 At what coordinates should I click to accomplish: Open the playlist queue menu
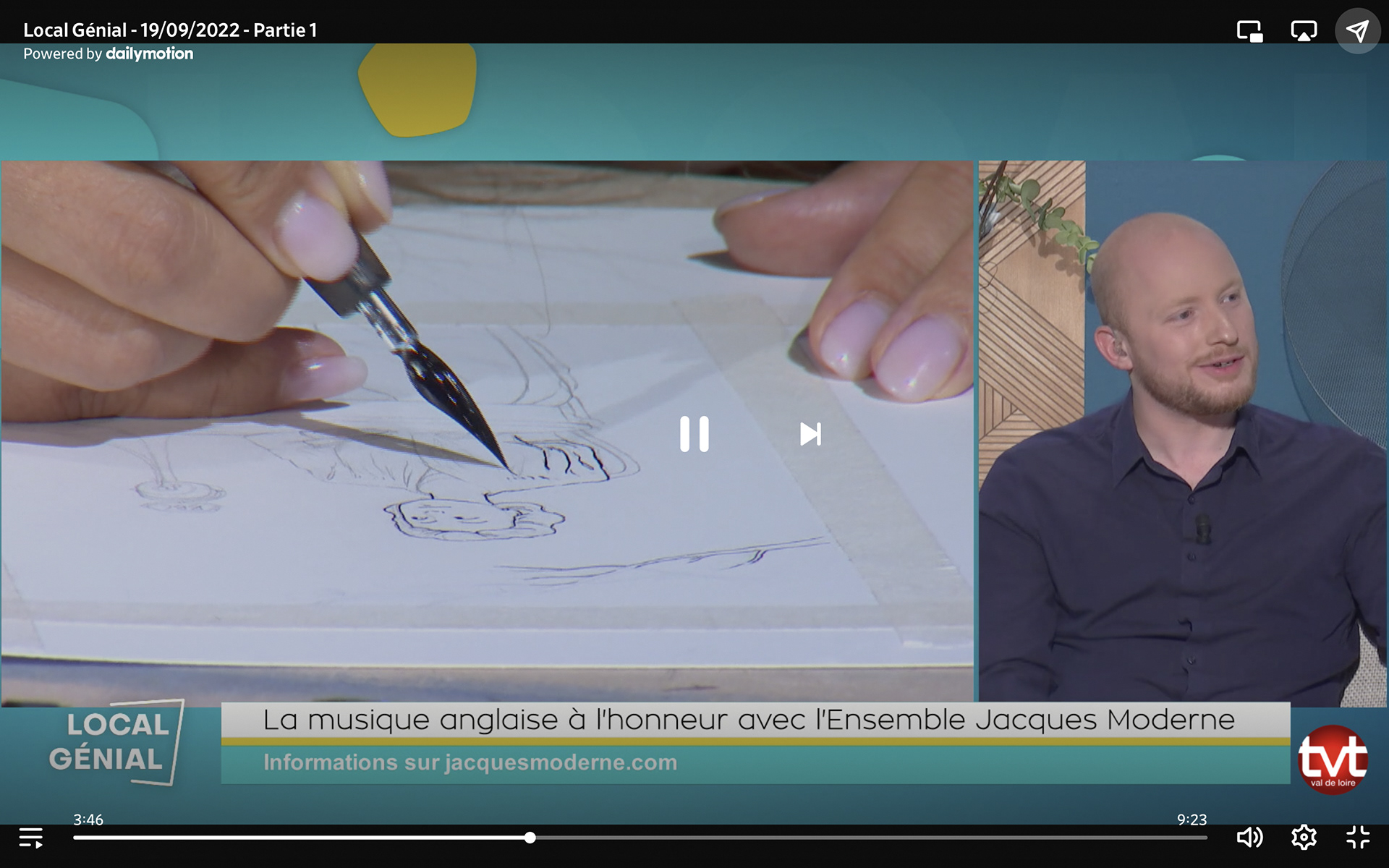pyautogui.click(x=30, y=838)
